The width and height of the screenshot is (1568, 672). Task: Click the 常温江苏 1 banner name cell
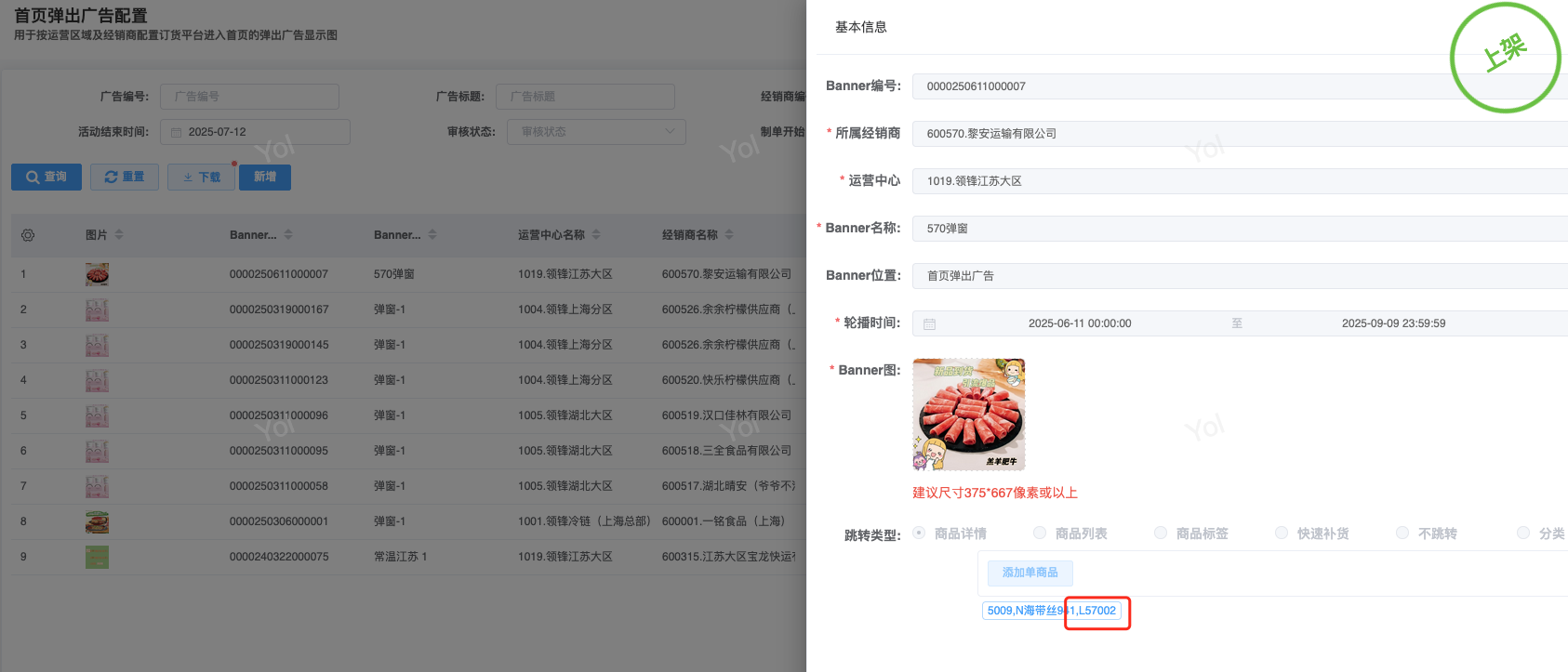401,557
